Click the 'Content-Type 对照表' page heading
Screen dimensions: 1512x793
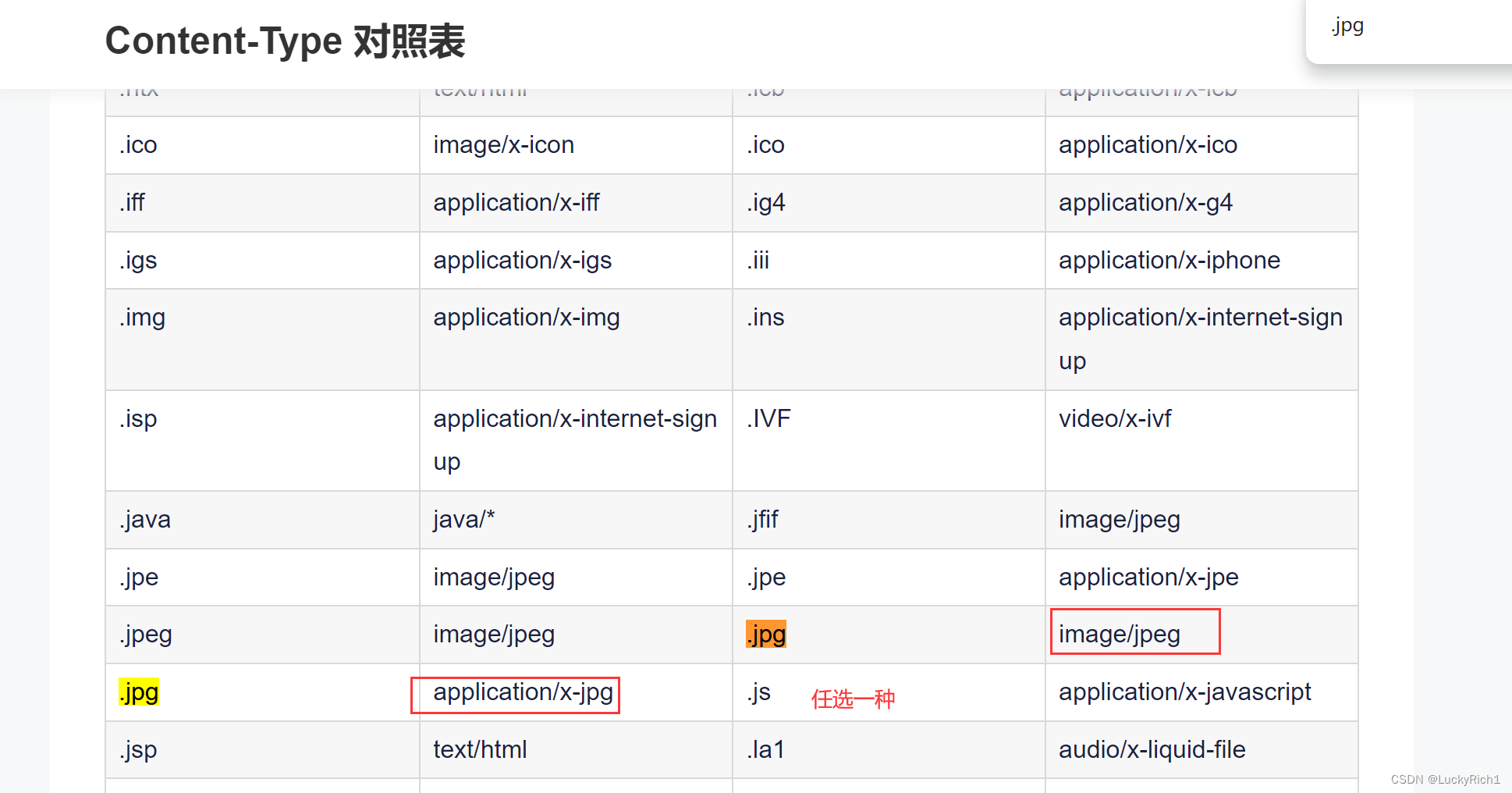[285, 41]
